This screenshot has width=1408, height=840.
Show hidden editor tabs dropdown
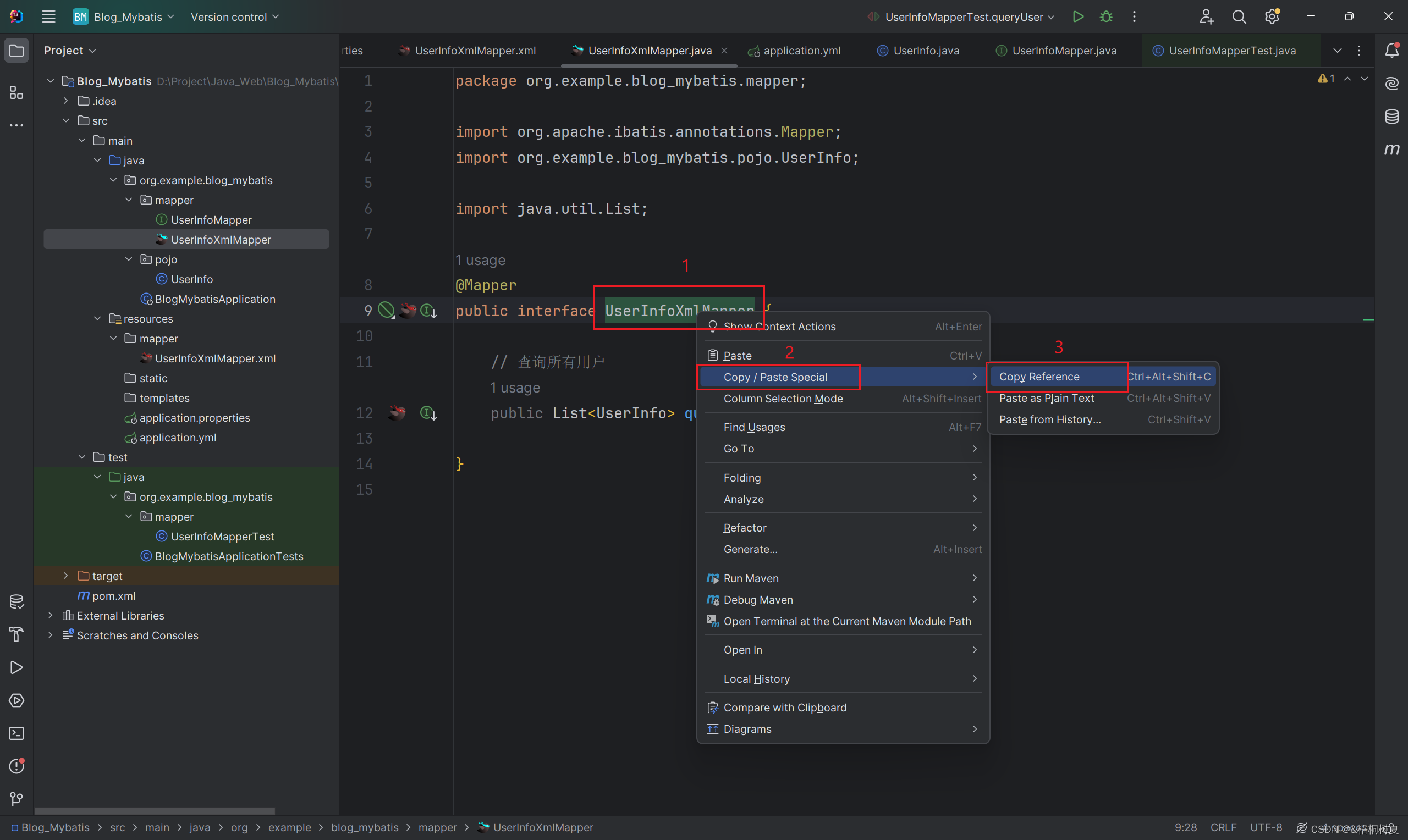tap(1337, 51)
